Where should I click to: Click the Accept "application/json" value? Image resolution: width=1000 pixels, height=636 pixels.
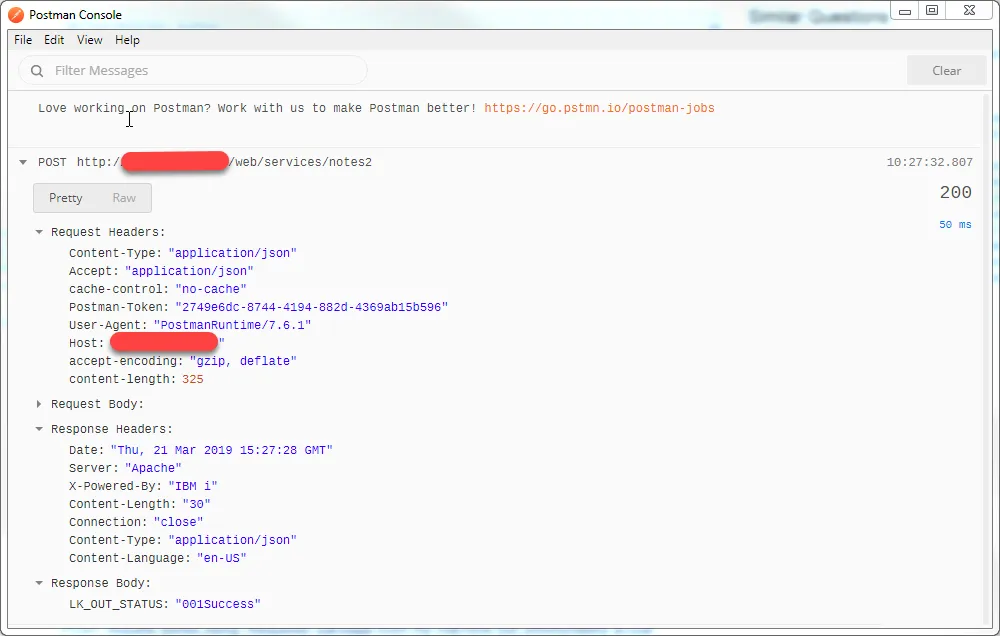189,271
